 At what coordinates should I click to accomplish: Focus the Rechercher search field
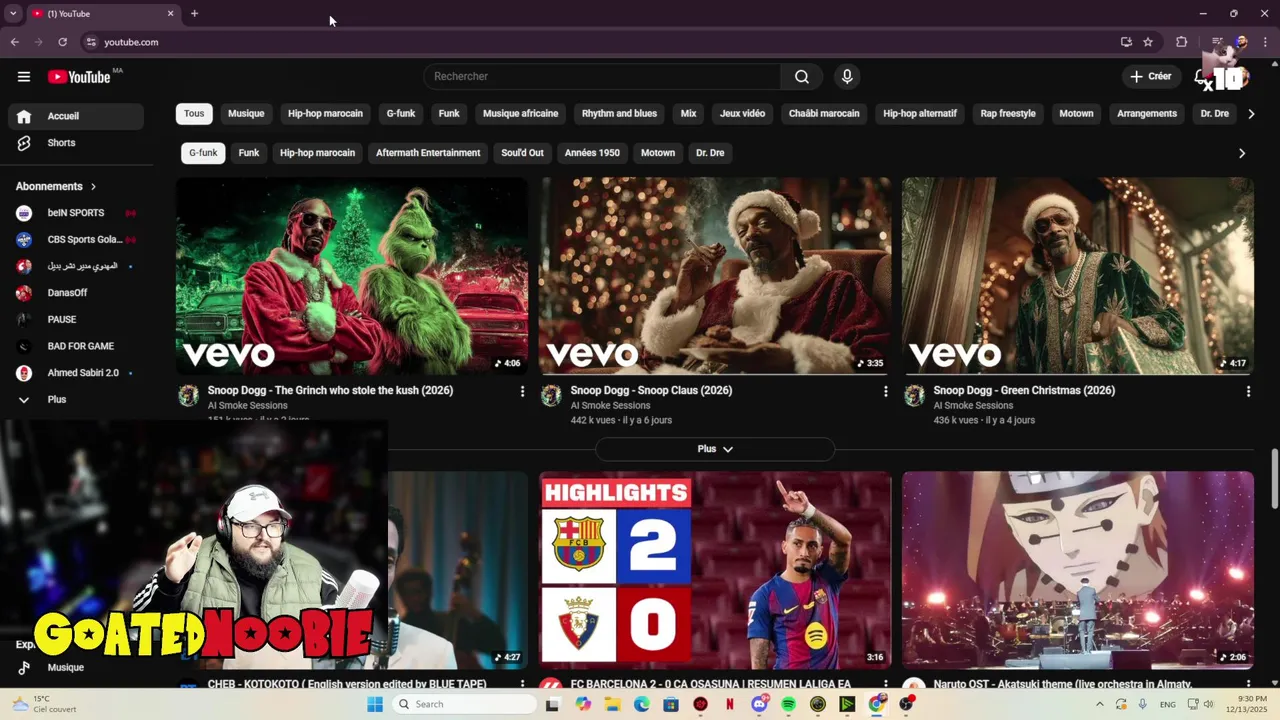click(602, 77)
